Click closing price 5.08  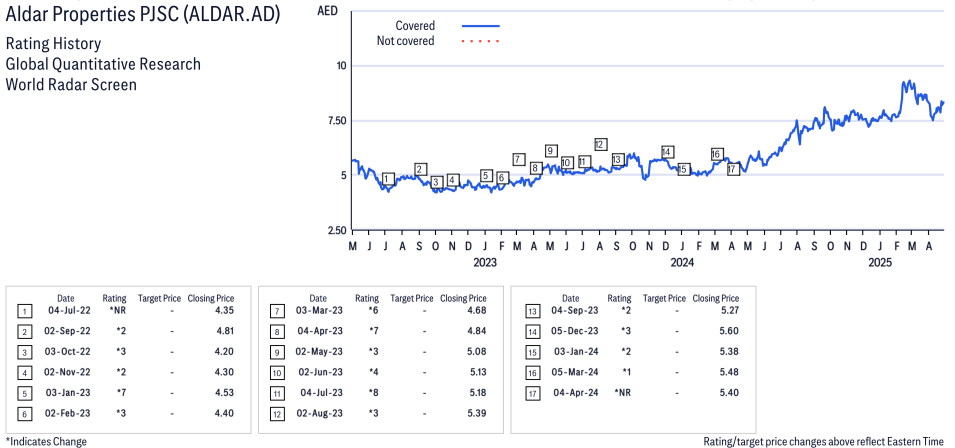coord(477,352)
